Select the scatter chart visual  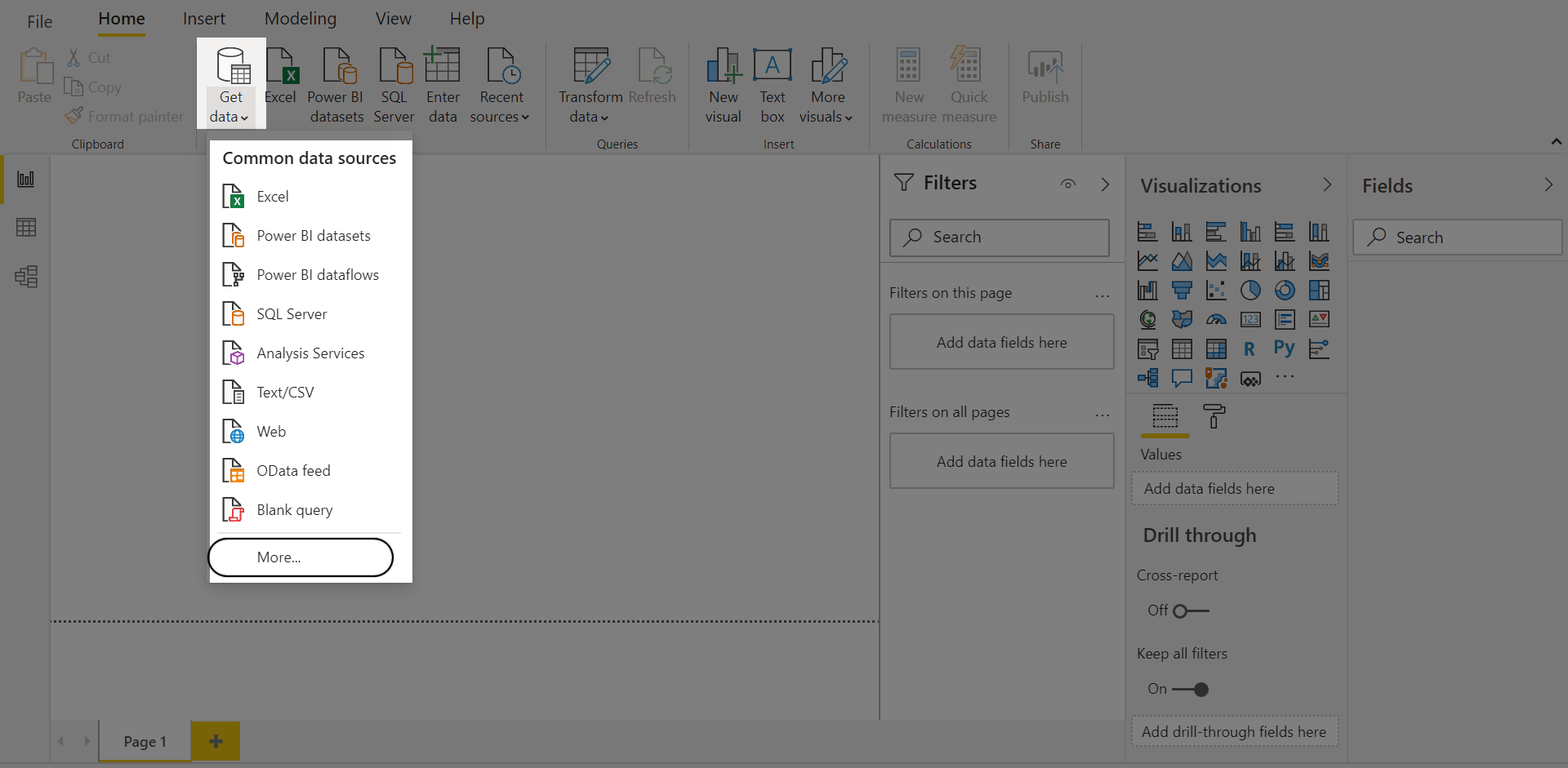tap(1216, 291)
